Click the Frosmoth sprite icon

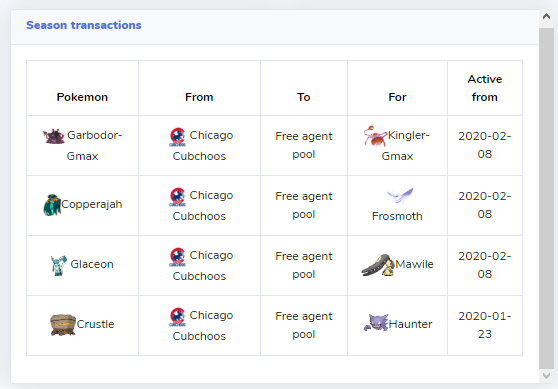click(400, 196)
